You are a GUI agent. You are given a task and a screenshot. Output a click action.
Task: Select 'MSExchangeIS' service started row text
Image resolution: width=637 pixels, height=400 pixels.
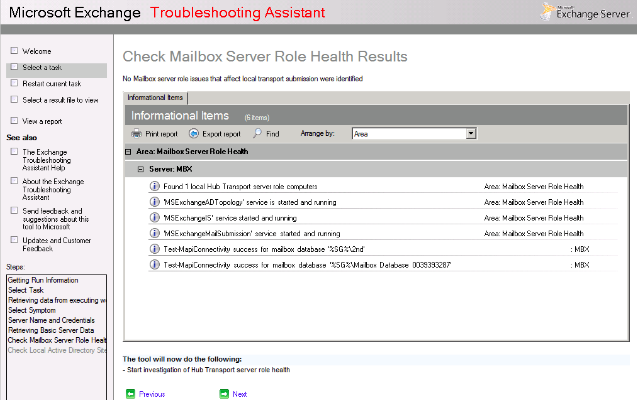[230, 218]
